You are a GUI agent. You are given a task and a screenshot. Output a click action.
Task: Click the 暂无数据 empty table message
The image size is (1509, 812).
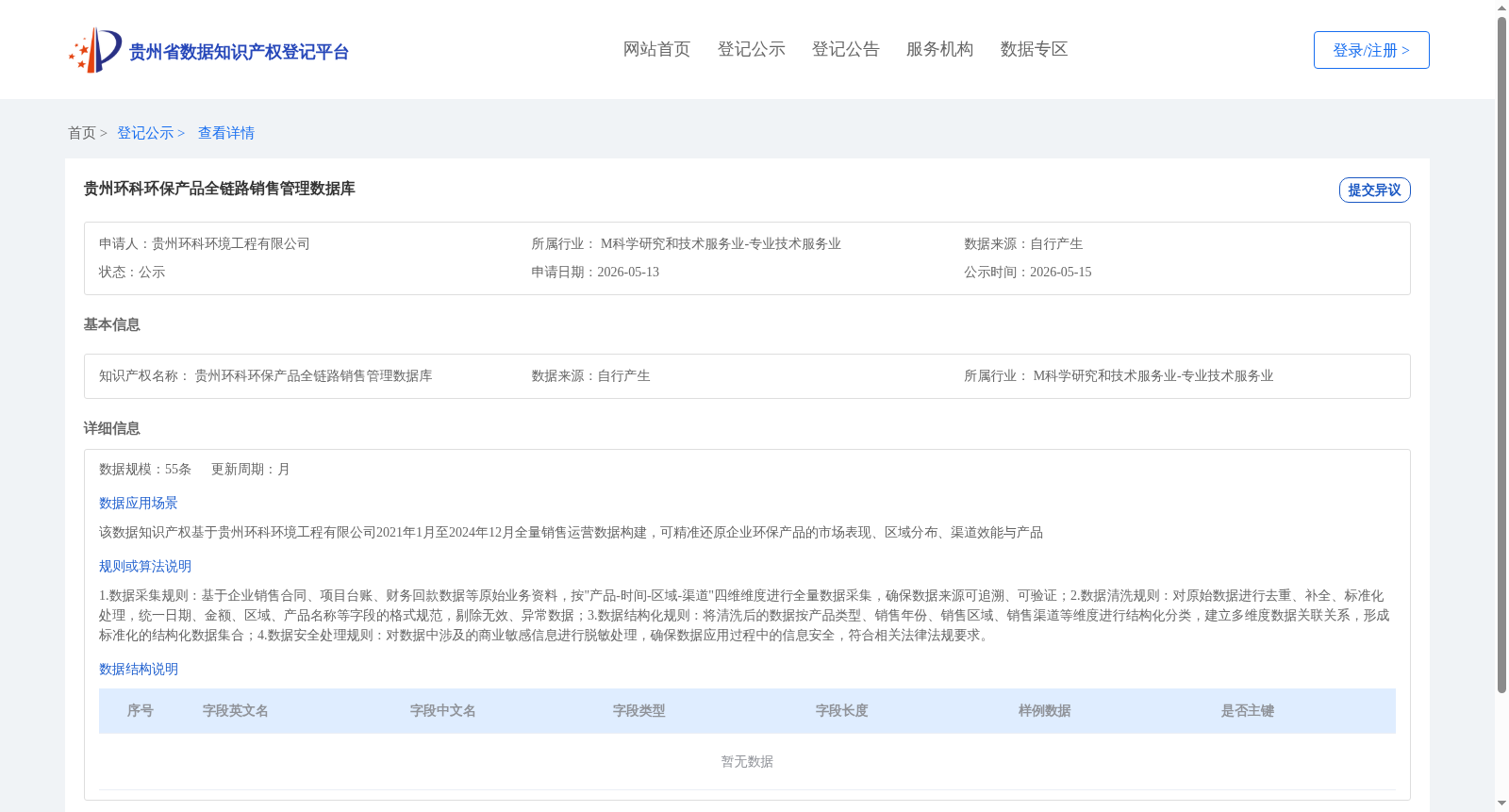[747, 761]
